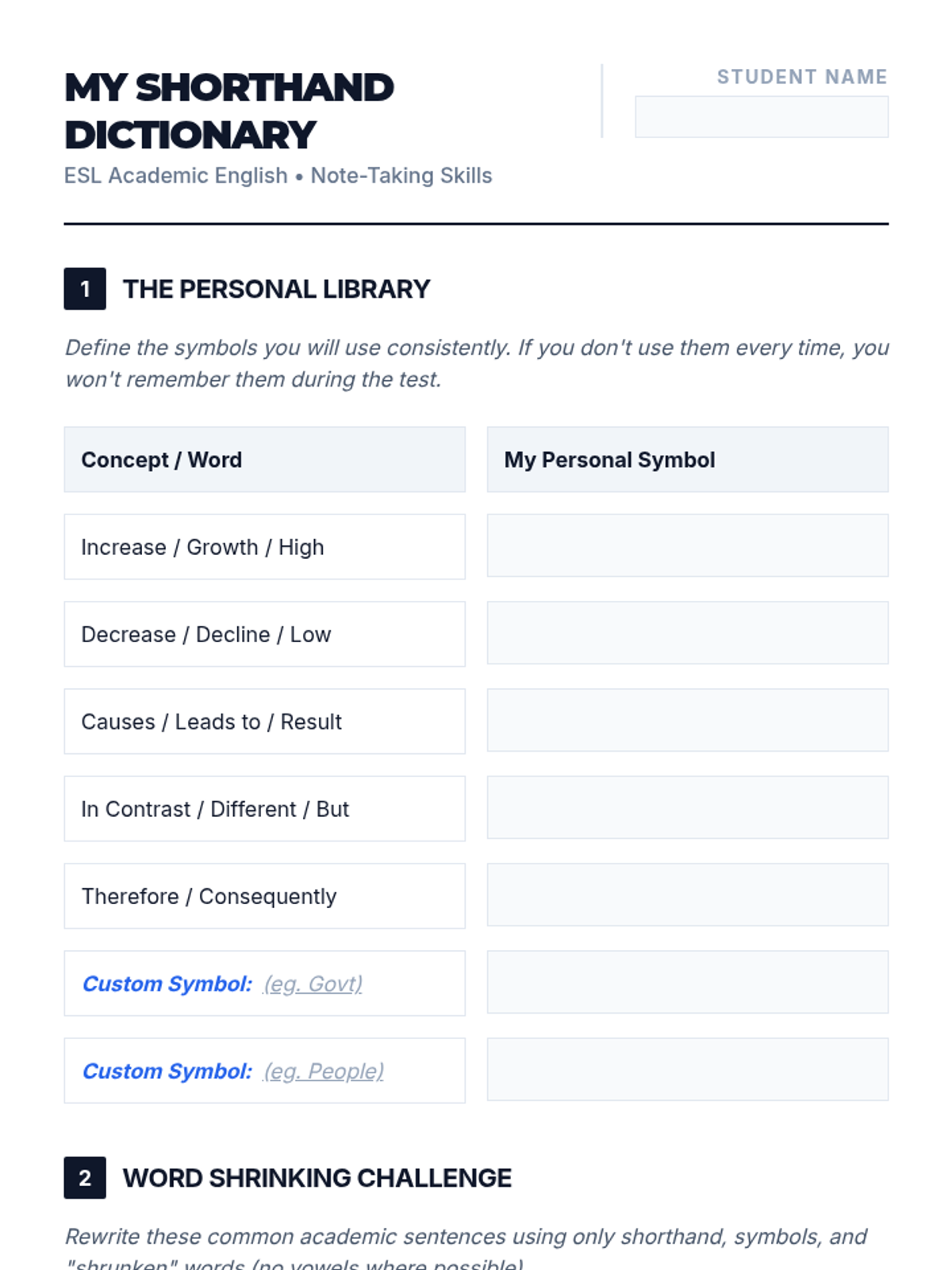Focus the Therefore / Consequently symbol field

coord(687,895)
